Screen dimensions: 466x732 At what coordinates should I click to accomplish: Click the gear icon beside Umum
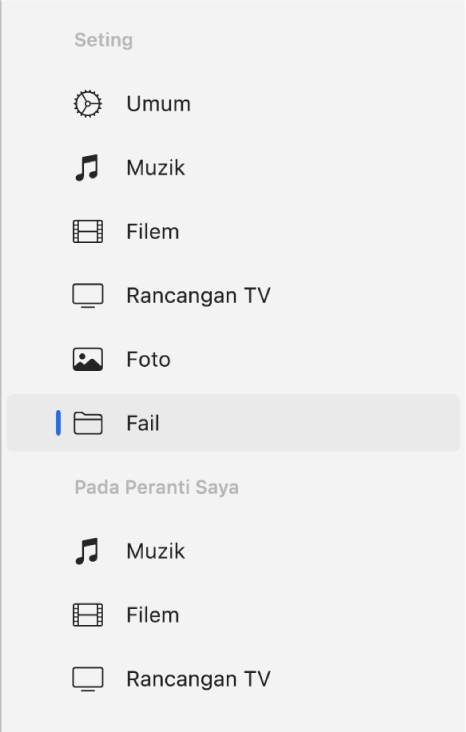pos(87,104)
